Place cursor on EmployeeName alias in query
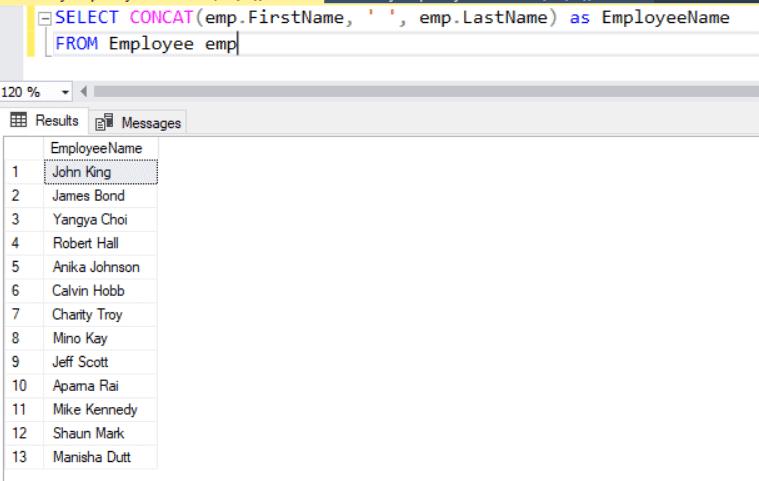 [665, 18]
